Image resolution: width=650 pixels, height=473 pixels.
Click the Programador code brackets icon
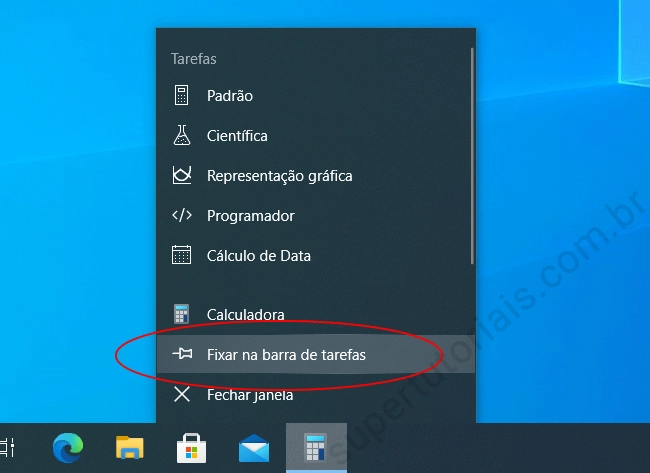pos(182,215)
